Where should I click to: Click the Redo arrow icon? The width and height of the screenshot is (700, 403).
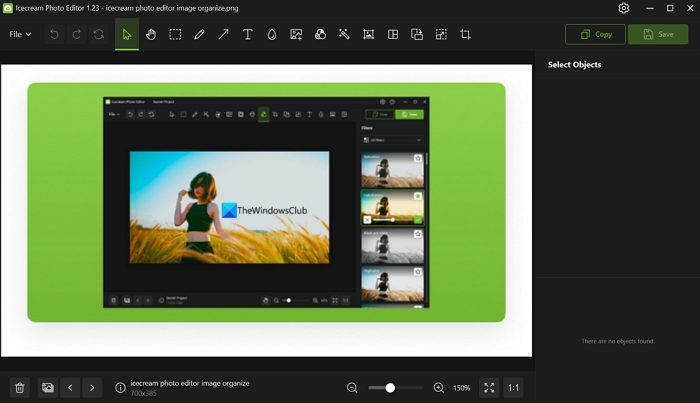pos(76,34)
